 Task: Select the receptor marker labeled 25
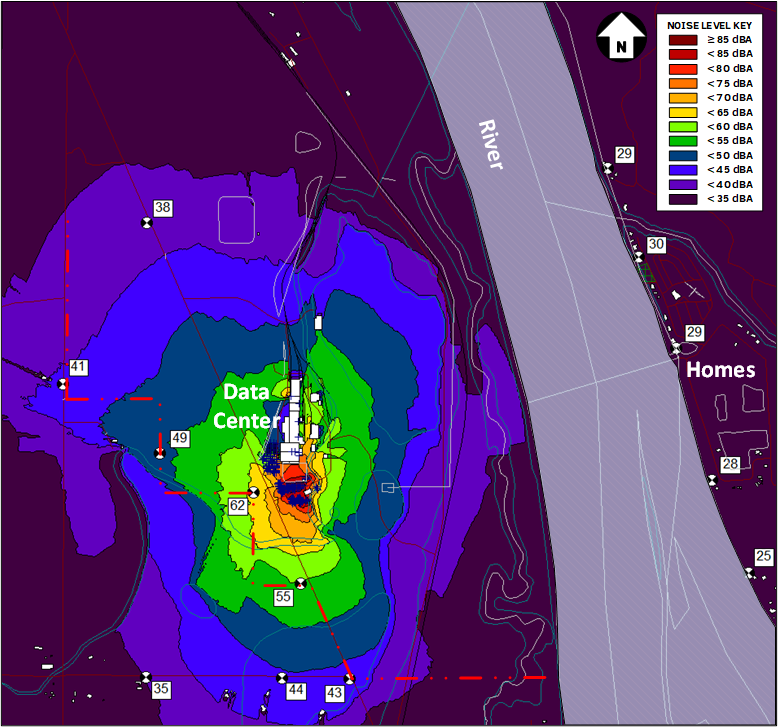pos(749,572)
